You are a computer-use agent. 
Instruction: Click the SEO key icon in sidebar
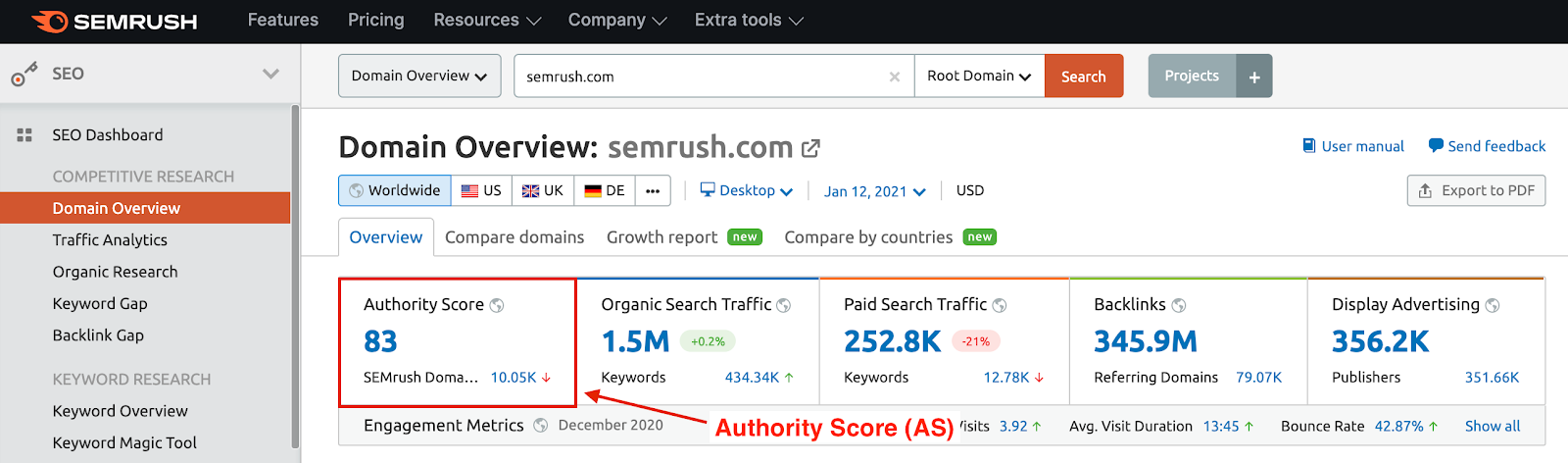point(24,74)
